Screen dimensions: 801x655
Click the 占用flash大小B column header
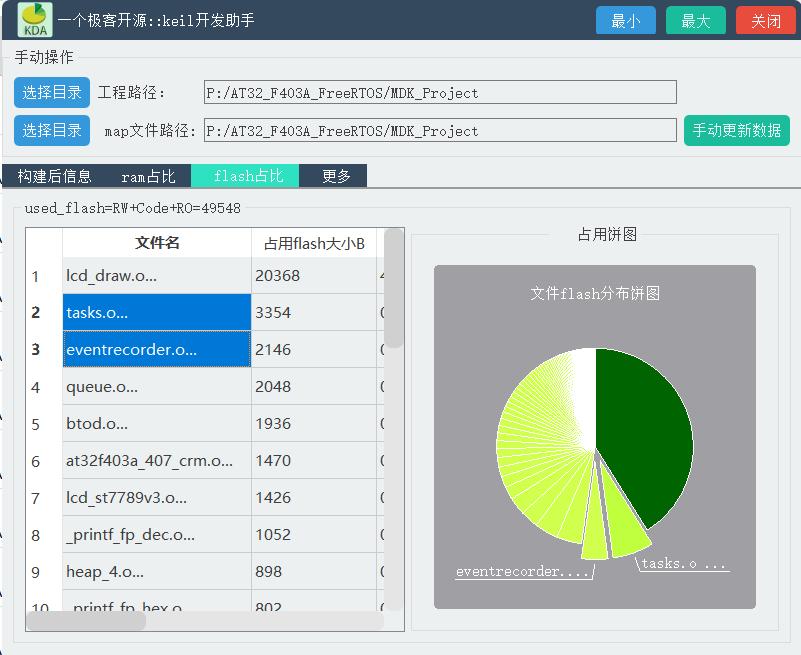313,242
